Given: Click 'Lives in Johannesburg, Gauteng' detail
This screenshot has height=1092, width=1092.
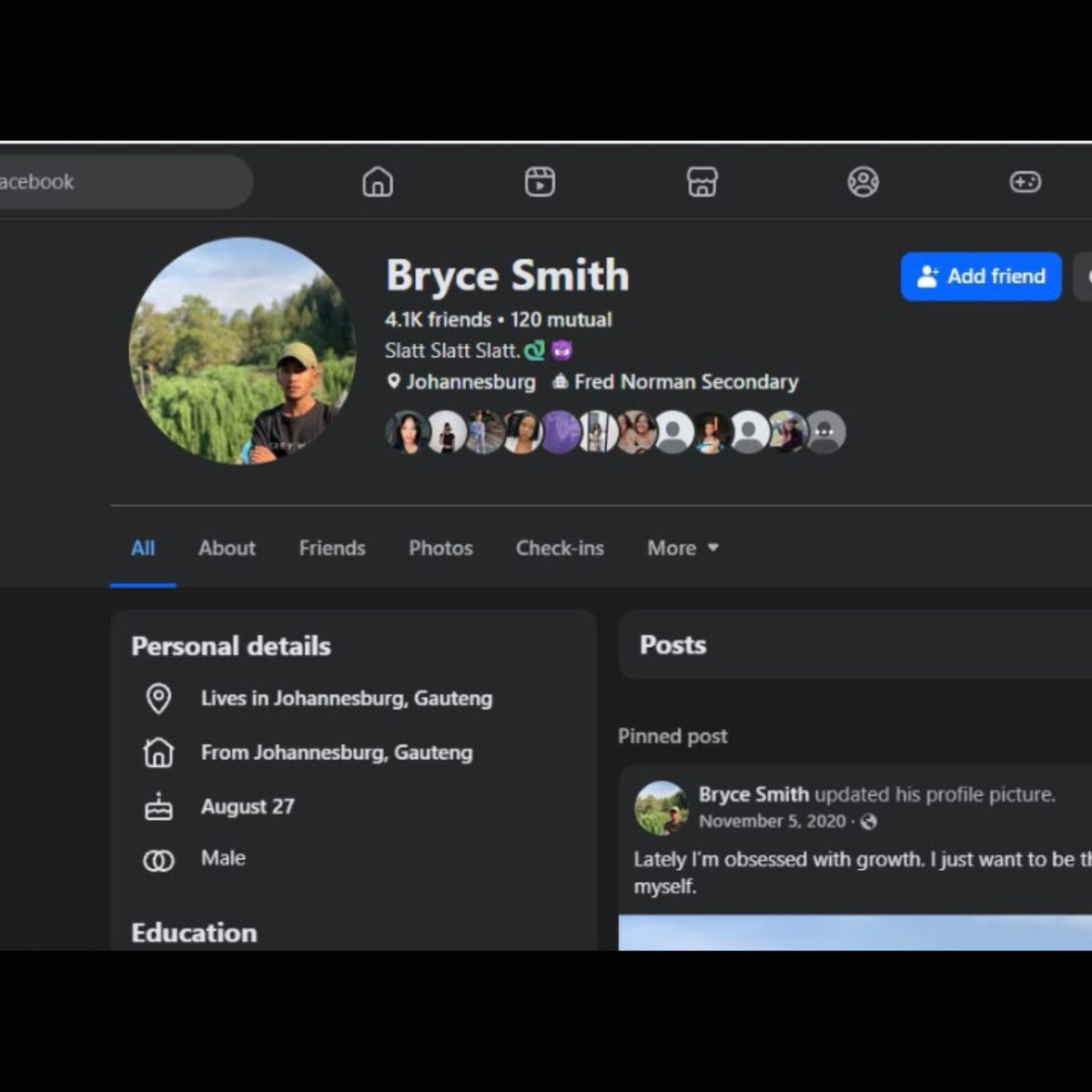Looking at the screenshot, I should [347, 698].
